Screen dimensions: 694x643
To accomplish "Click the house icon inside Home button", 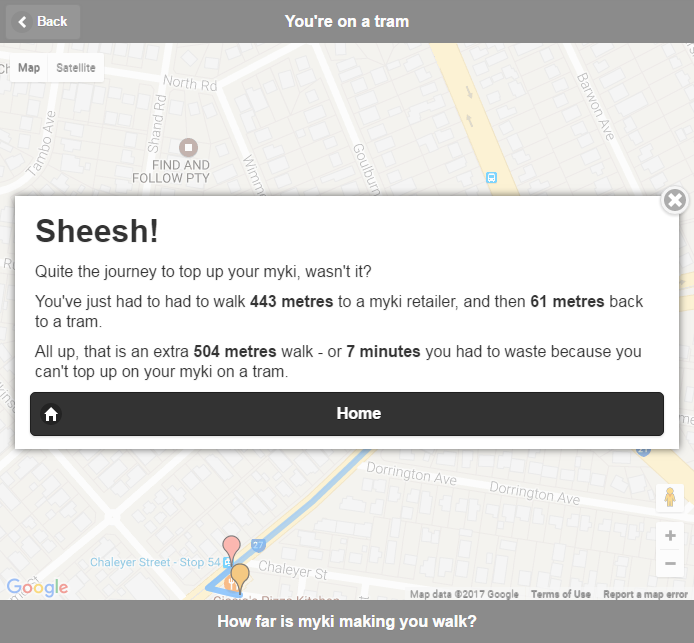I will pos(51,414).
